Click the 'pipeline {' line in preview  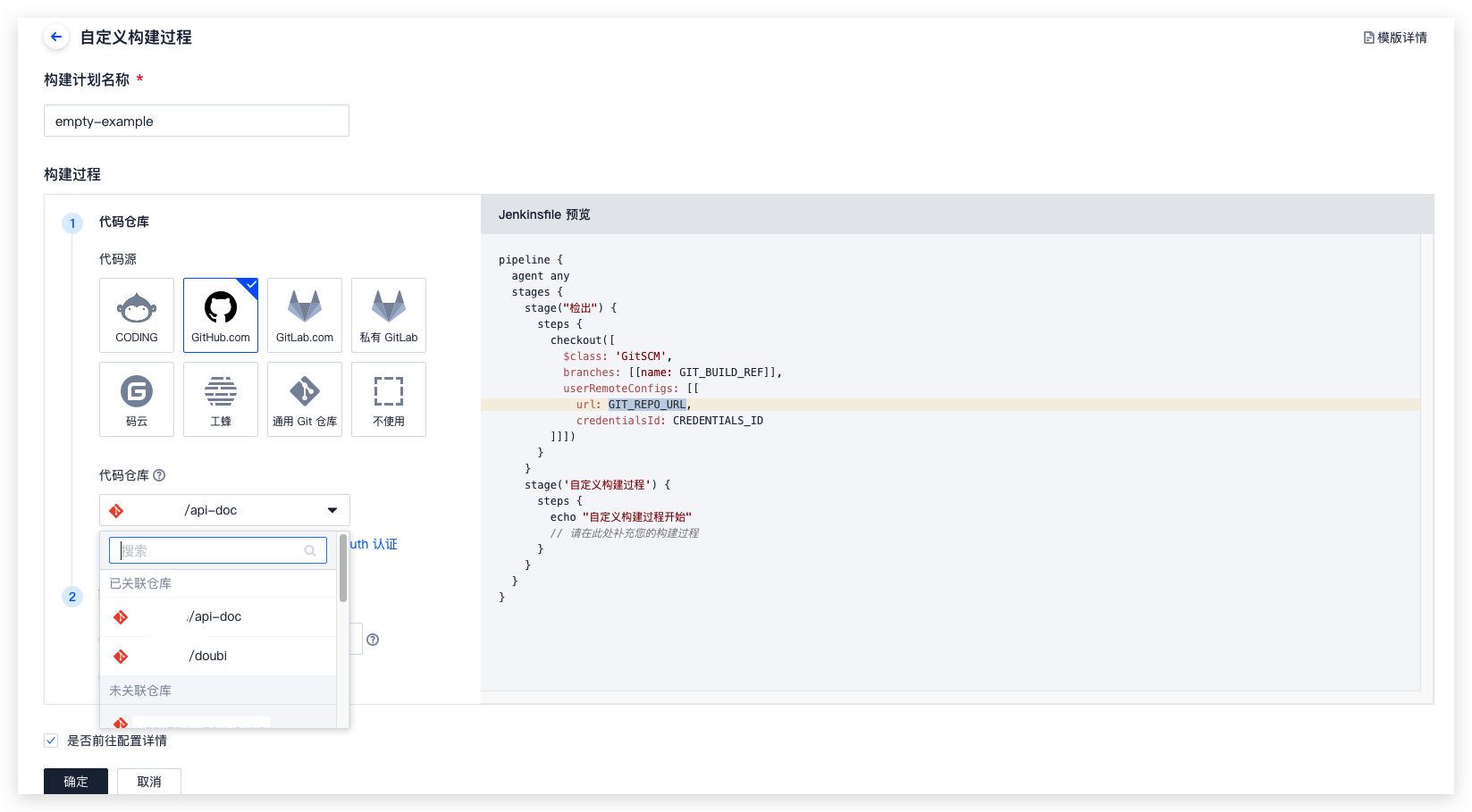[x=531, y=260]
